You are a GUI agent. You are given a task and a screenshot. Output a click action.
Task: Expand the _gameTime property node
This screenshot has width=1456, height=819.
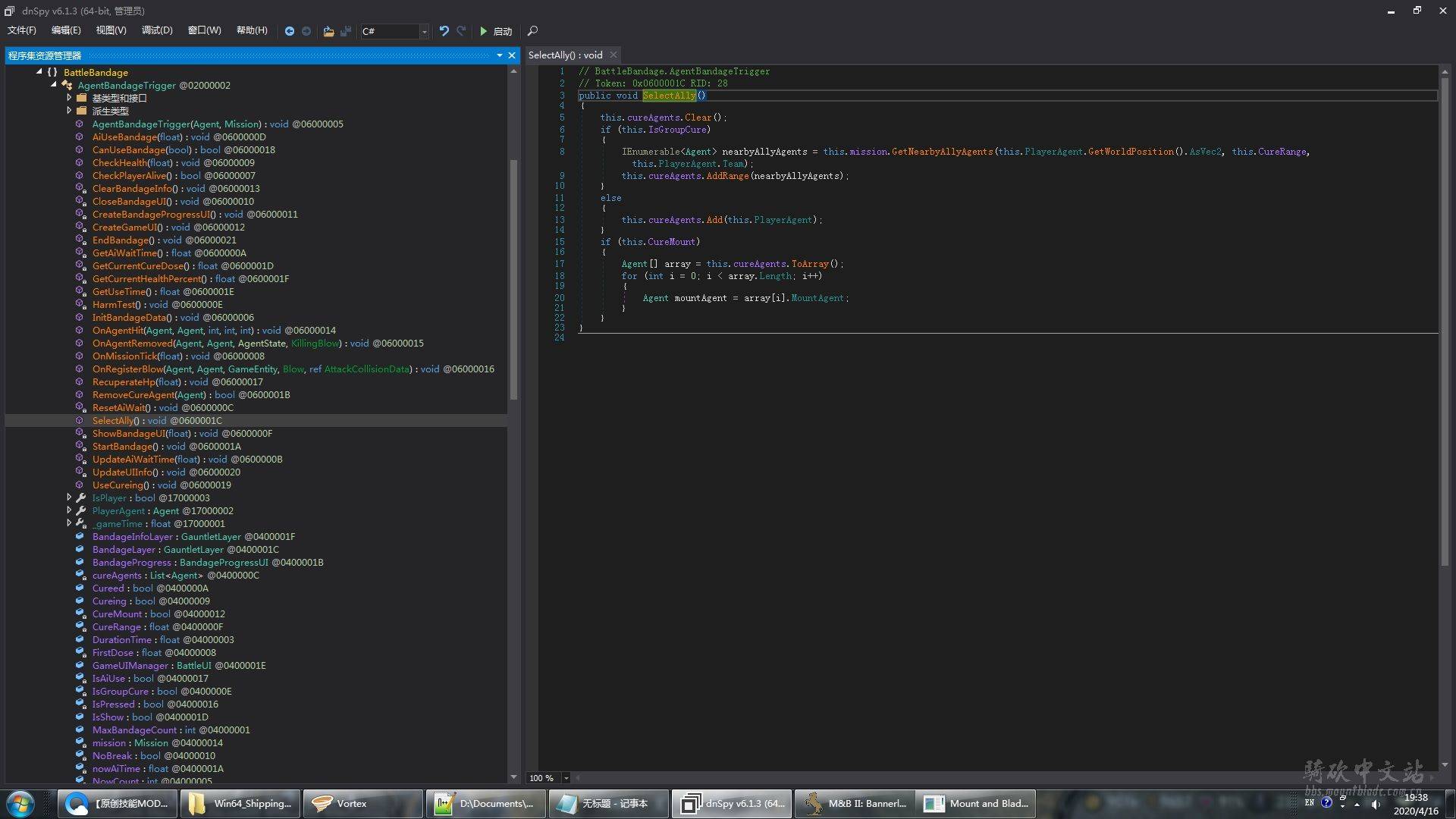[x=69, y=523]
